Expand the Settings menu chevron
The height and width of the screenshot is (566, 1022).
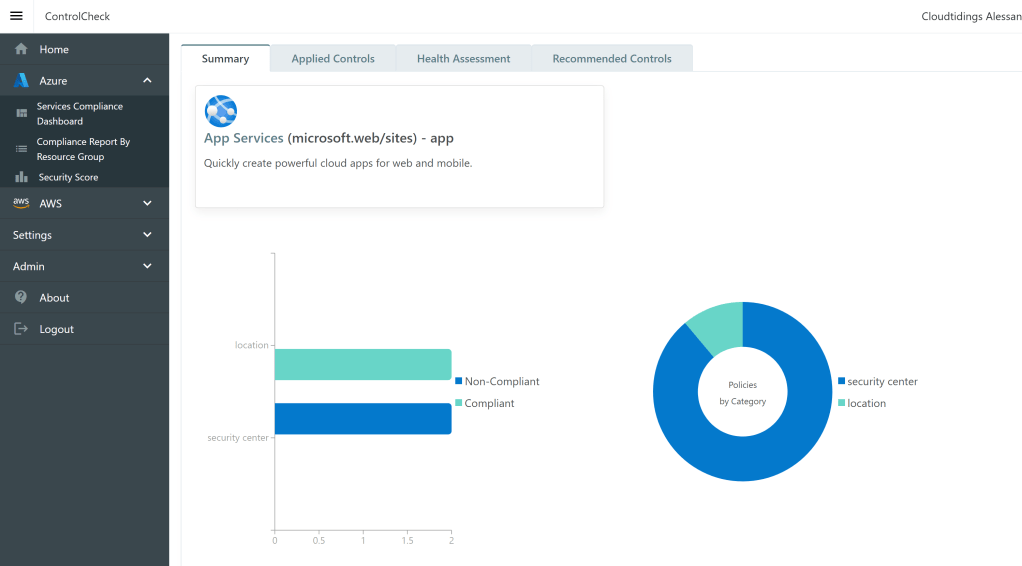pos(147,235)
